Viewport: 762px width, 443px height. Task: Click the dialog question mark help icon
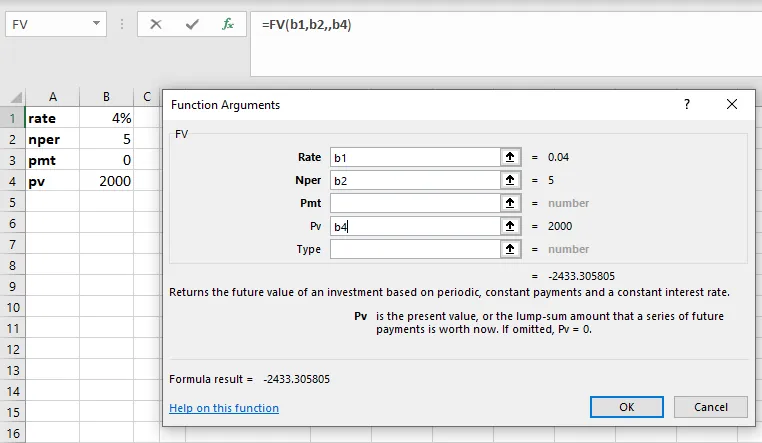click(686, 104)
